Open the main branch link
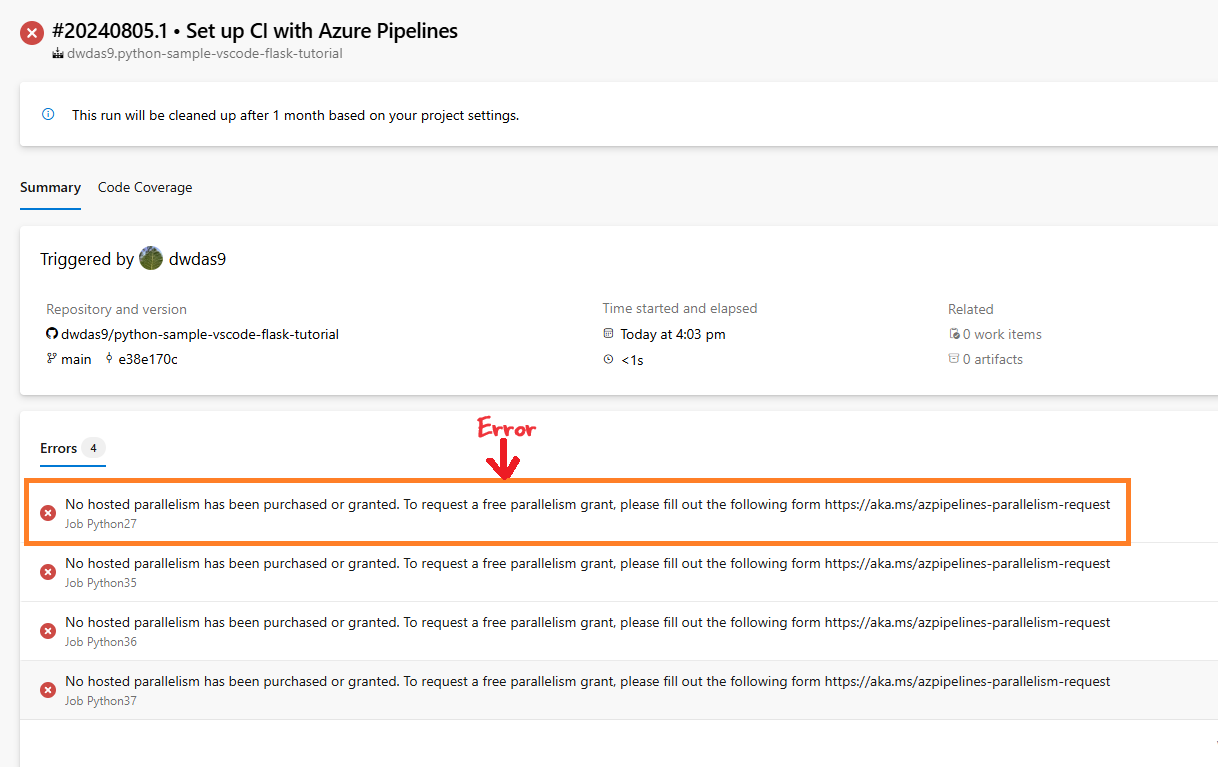 [x=76, y=359]
